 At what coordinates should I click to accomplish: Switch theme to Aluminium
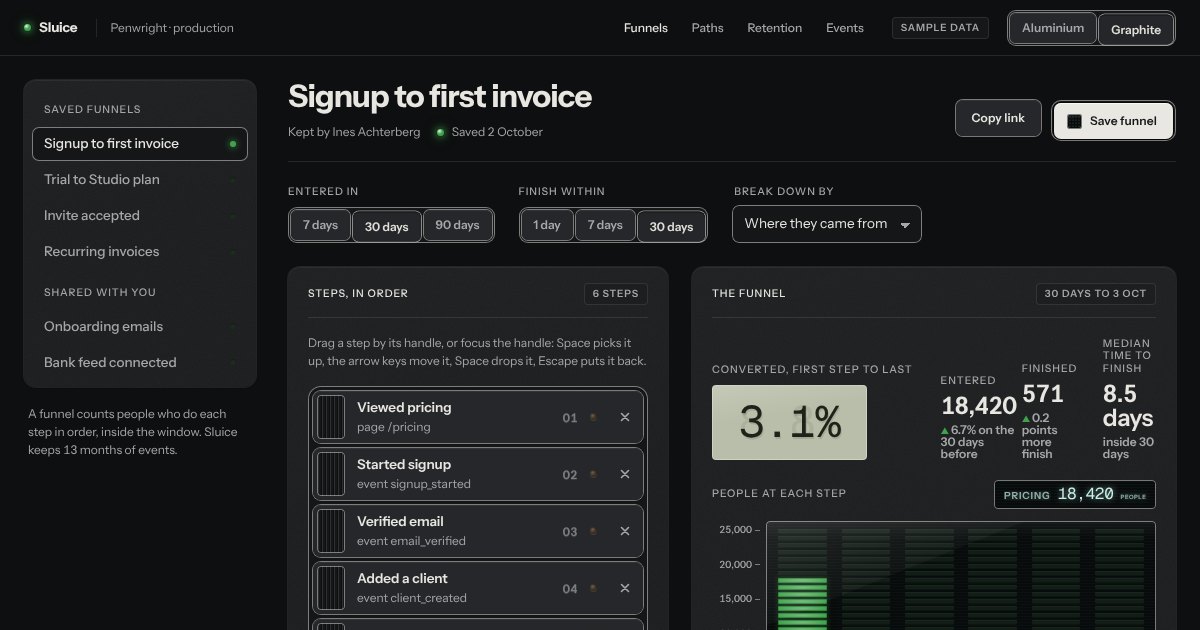1053,28
